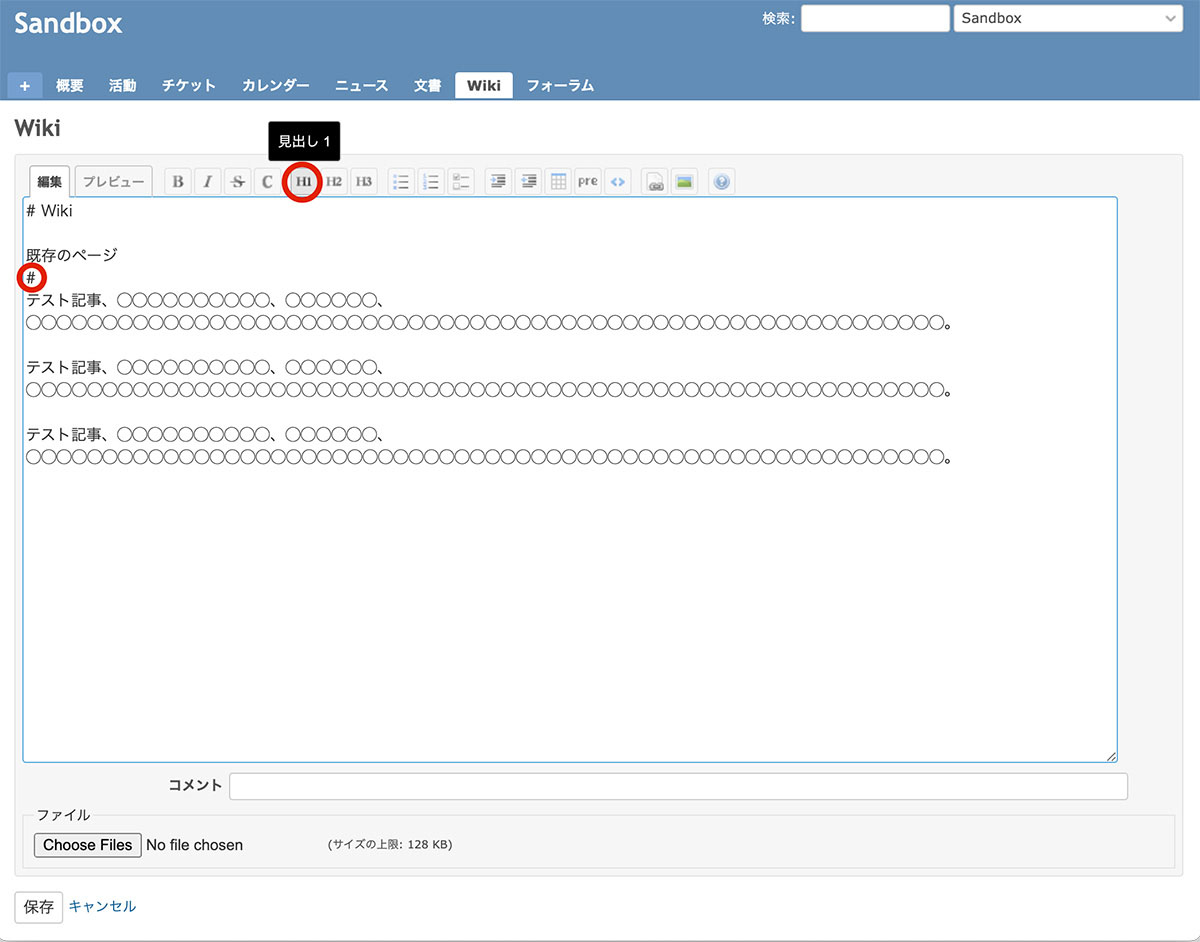Image resolution: width=1200 pixels, height=942 pixels.
Task: Switch to the プレビュー tab
Action: point(114,182)
